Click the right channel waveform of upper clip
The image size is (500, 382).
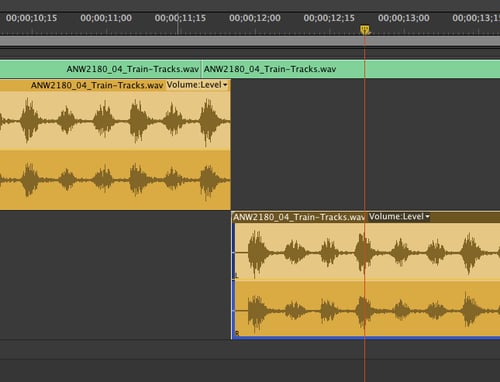coord(115,180)
